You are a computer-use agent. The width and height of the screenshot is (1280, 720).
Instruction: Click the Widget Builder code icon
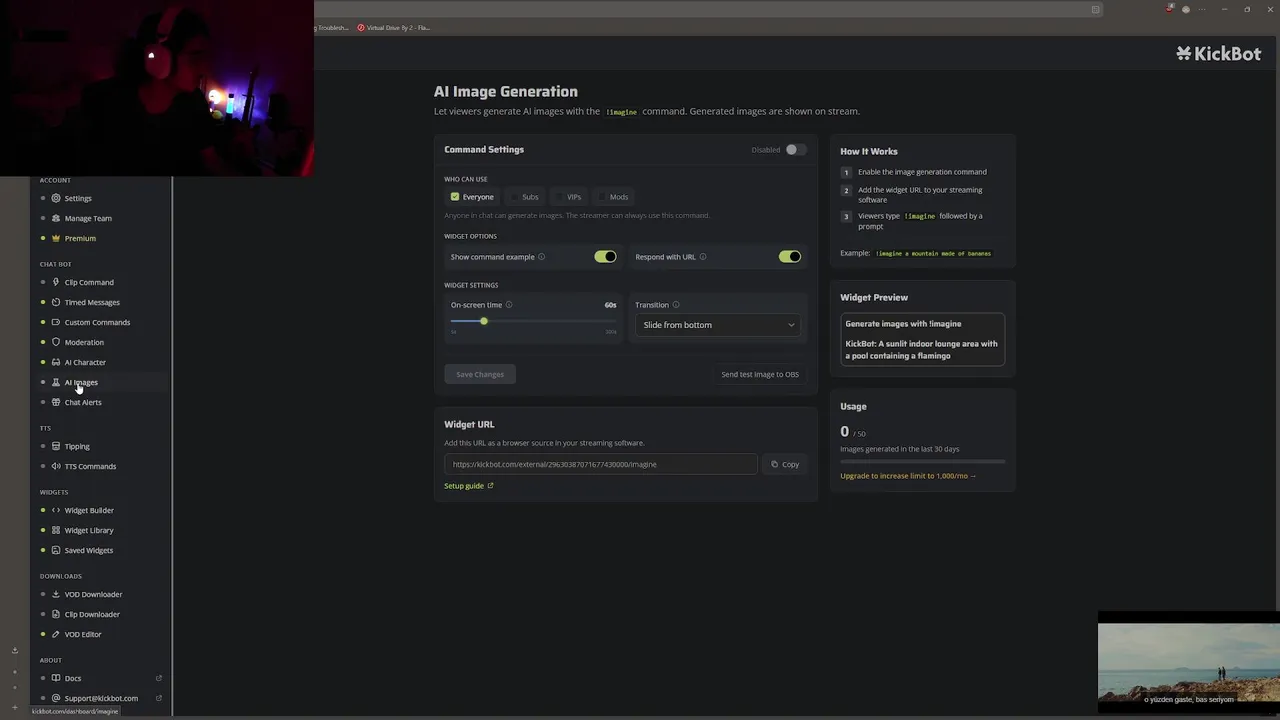(x=56, y=510)
